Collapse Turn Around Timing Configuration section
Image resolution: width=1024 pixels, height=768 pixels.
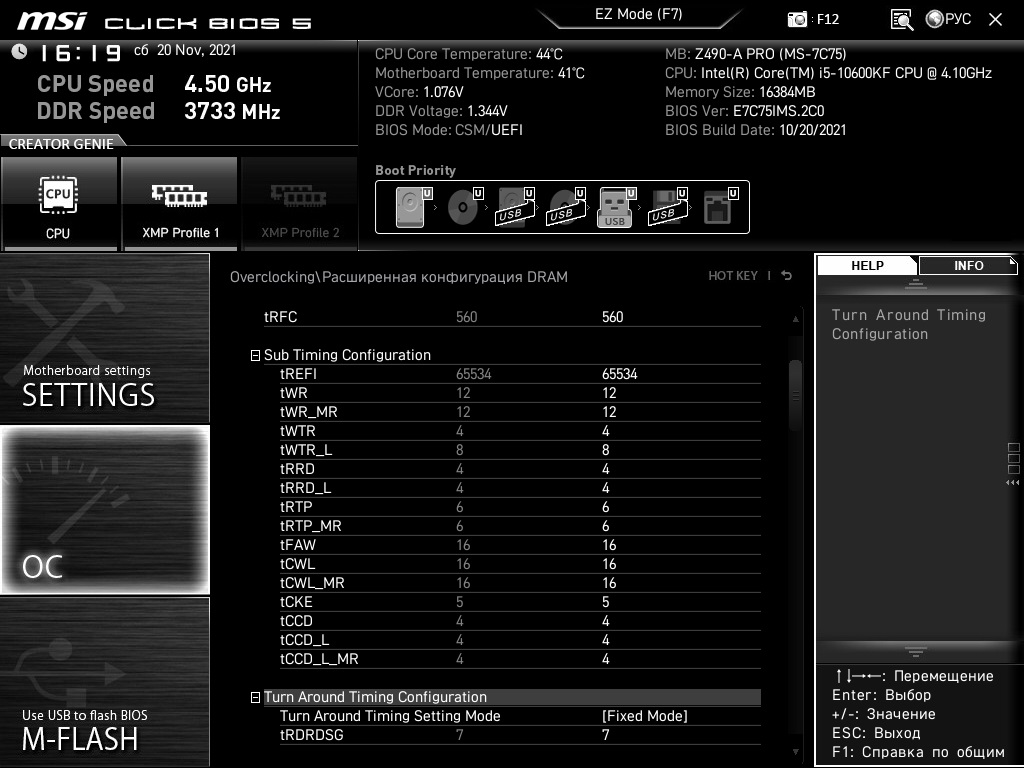click(255, 697)
